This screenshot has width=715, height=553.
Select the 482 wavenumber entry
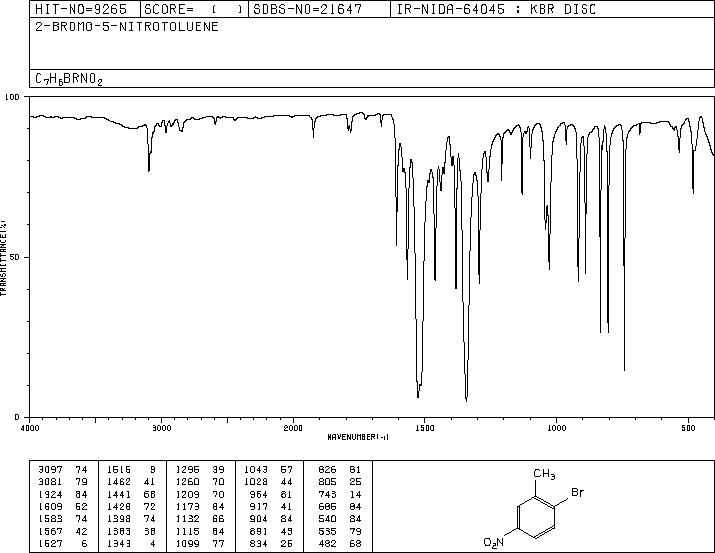tap(327, 543)
